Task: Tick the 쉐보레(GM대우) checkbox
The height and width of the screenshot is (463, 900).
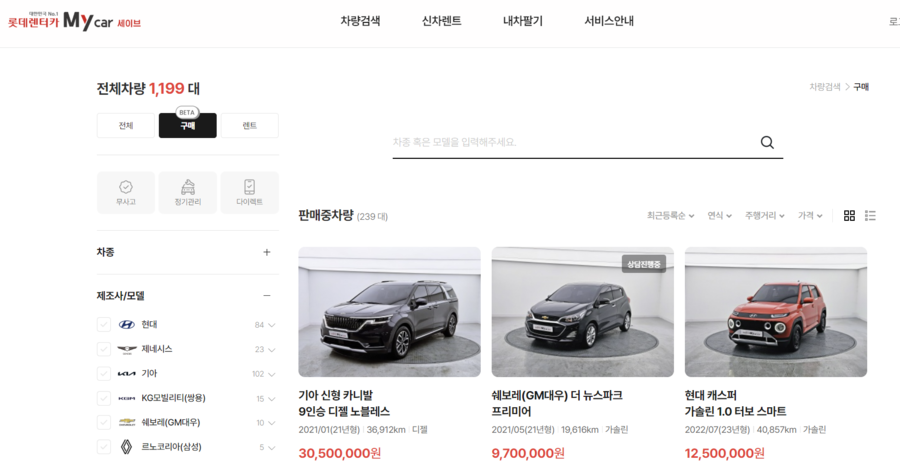Action: (104, 422)
